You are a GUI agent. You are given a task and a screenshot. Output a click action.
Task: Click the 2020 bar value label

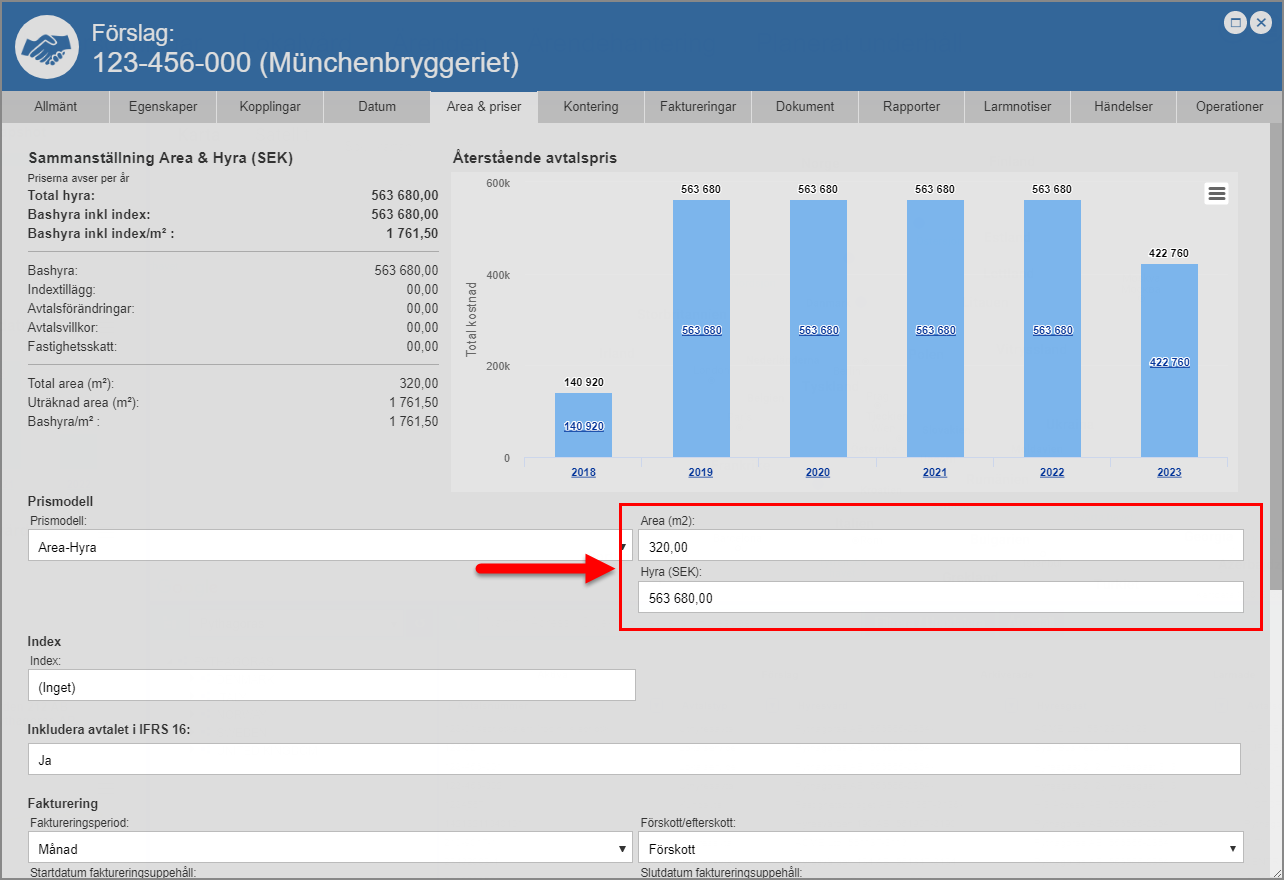(818, 330)
